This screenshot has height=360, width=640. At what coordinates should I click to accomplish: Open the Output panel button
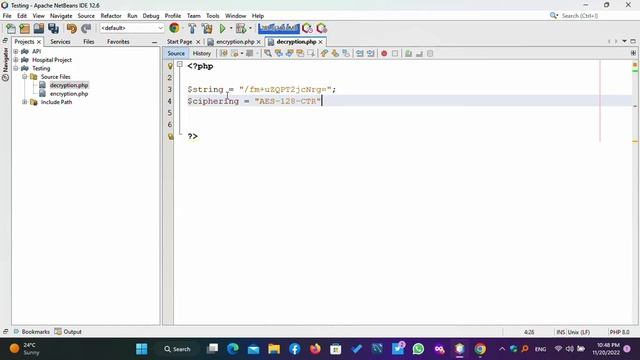(68, 332)
